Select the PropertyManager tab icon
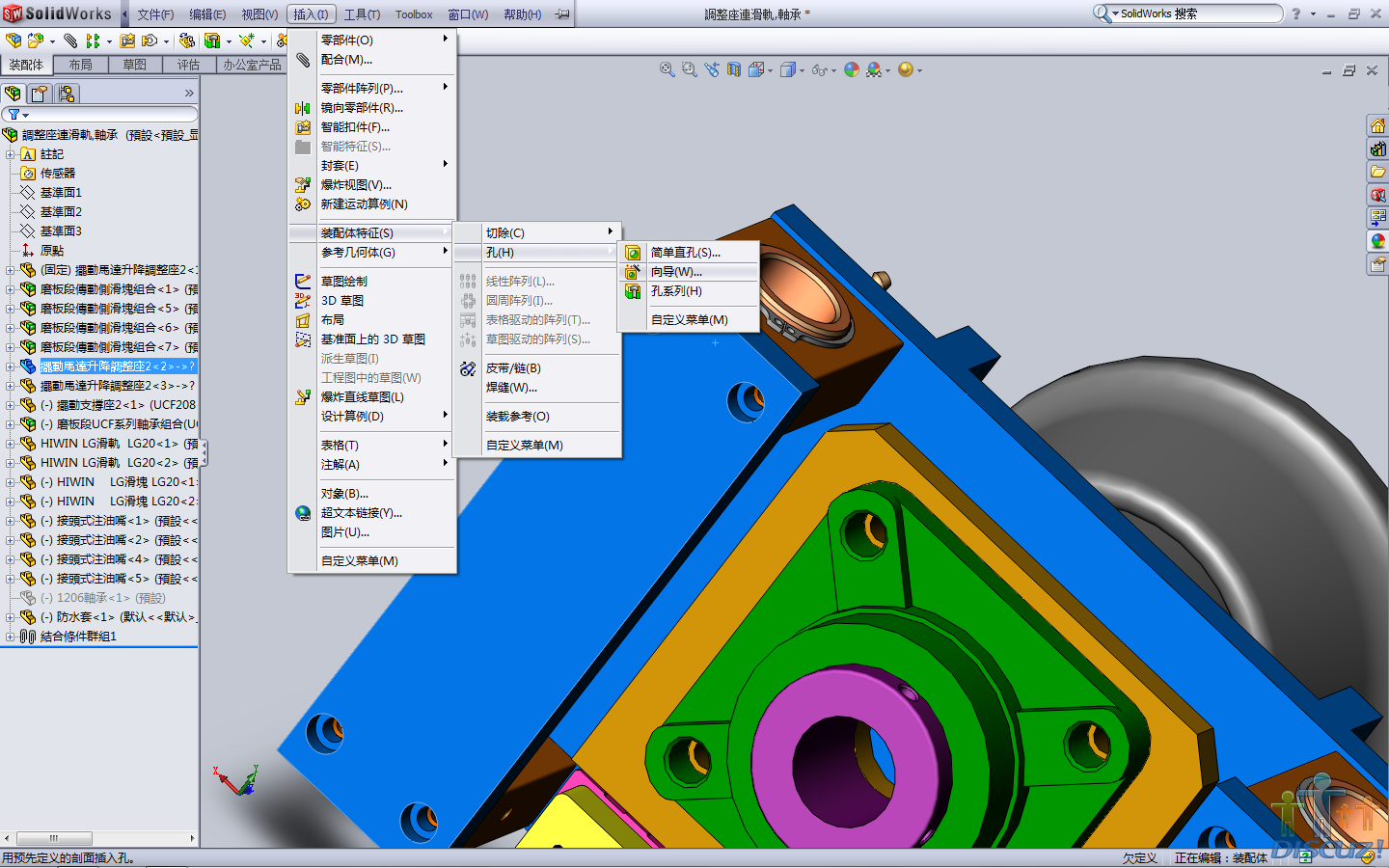The image size is (1389, 868). [x=40, y=94]
